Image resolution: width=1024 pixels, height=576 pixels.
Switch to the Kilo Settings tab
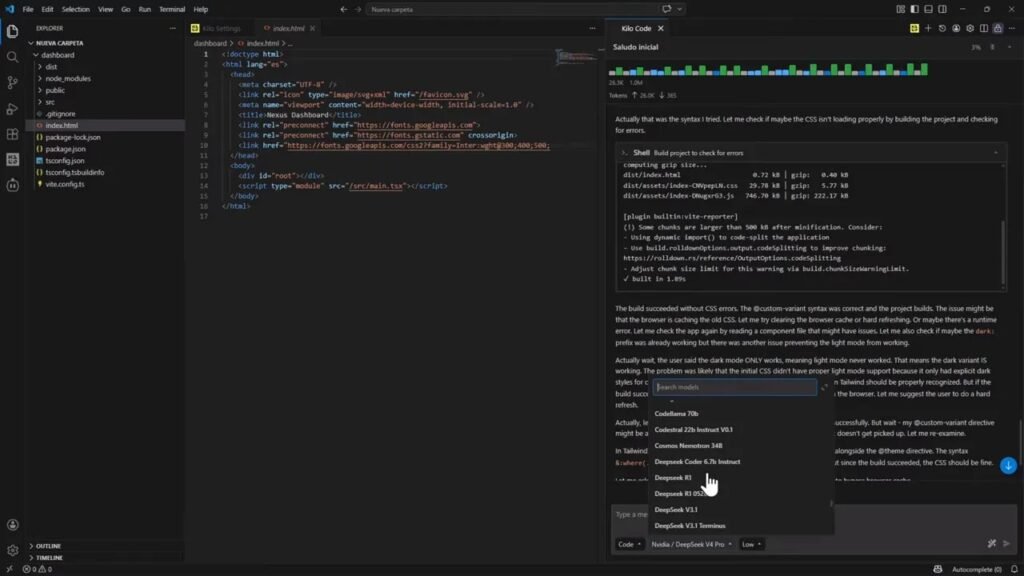click(x=221, y=29)
